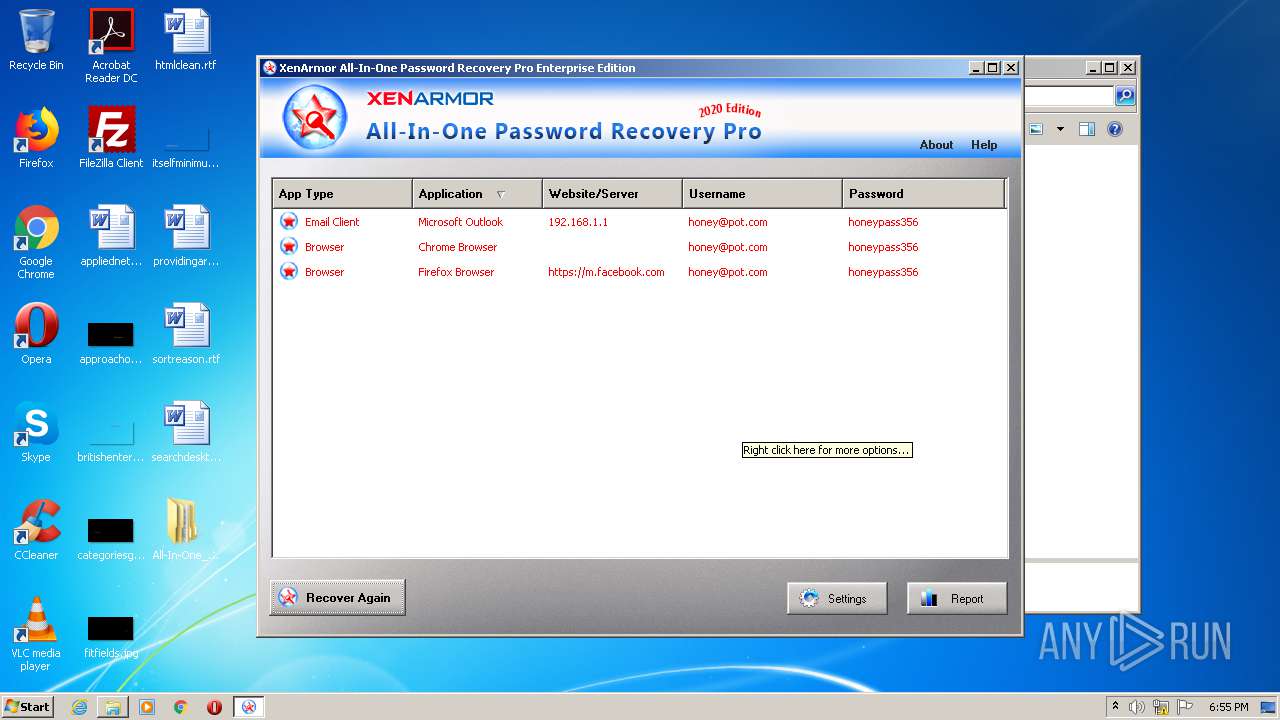Select the Chrome Browser application cell
Viewport: 1280px width, 720px height.
click(x=457, y=247)
